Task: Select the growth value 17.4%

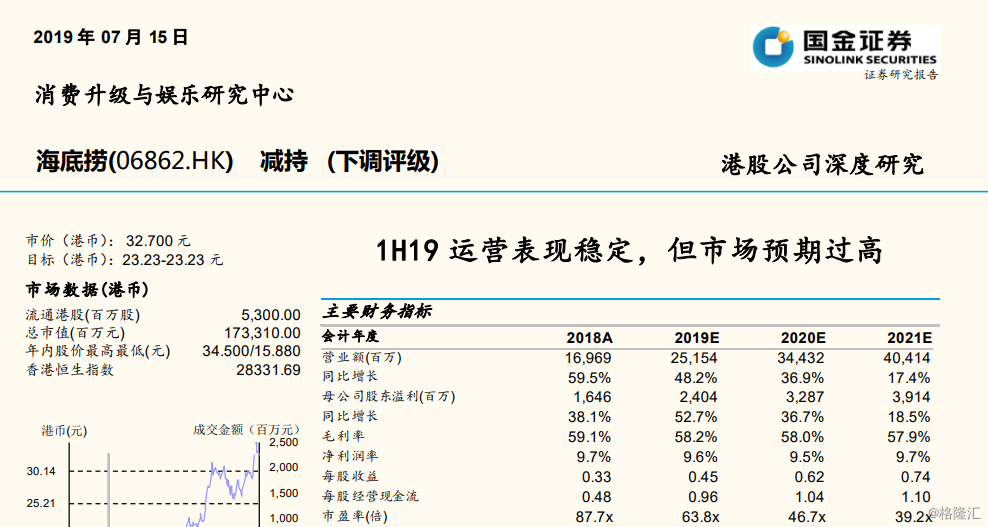Action: 909,378
